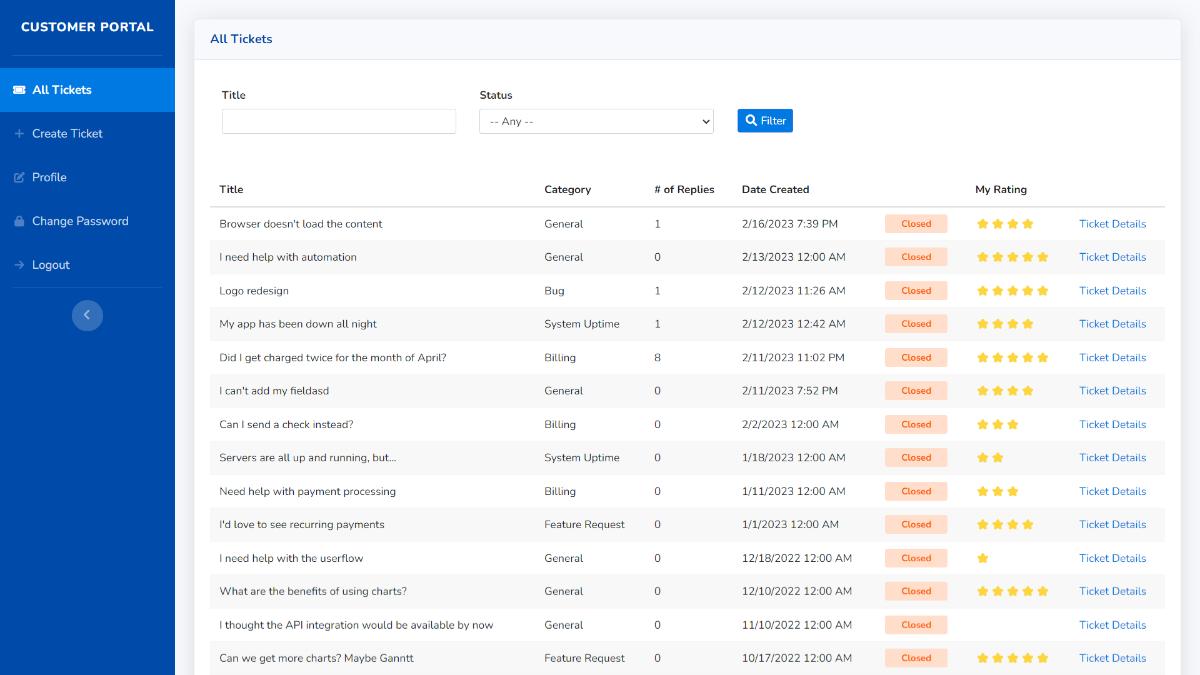Click the first star rating for 'I need help with the userflow'
The image size is (1200, 675).
(982, 558)
